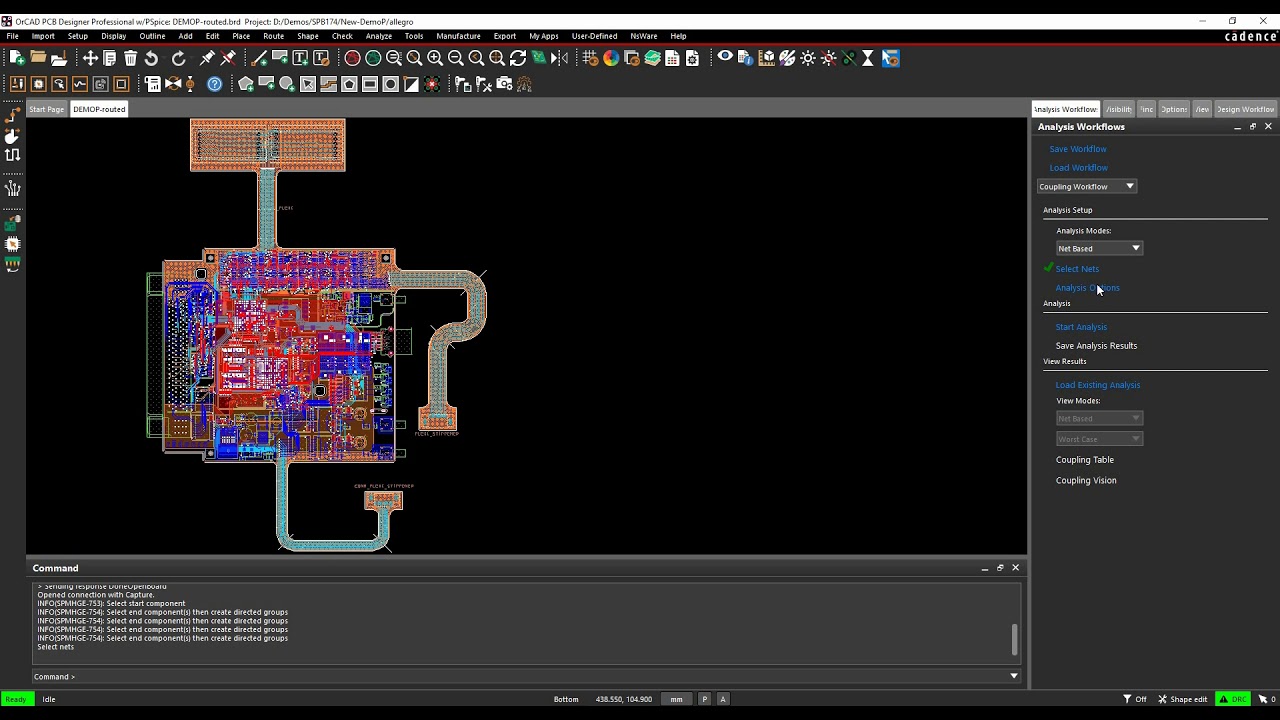This screenshot has width=1280, height=720.
Task: Click the Select Nets link
Action: tap(1077, 269)
